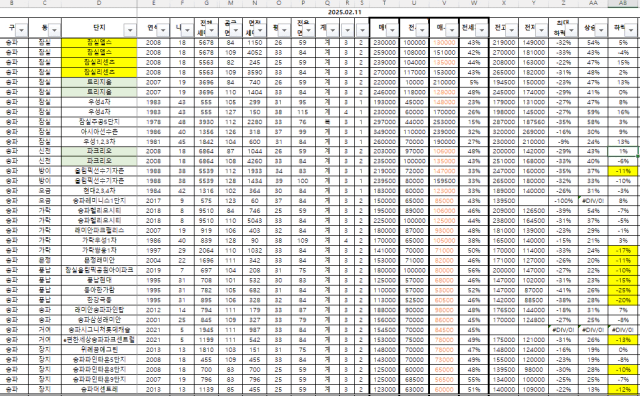Open the filter dropdown in column C header
The height and width of the screenshot is (396, 640).
[54, 30]
